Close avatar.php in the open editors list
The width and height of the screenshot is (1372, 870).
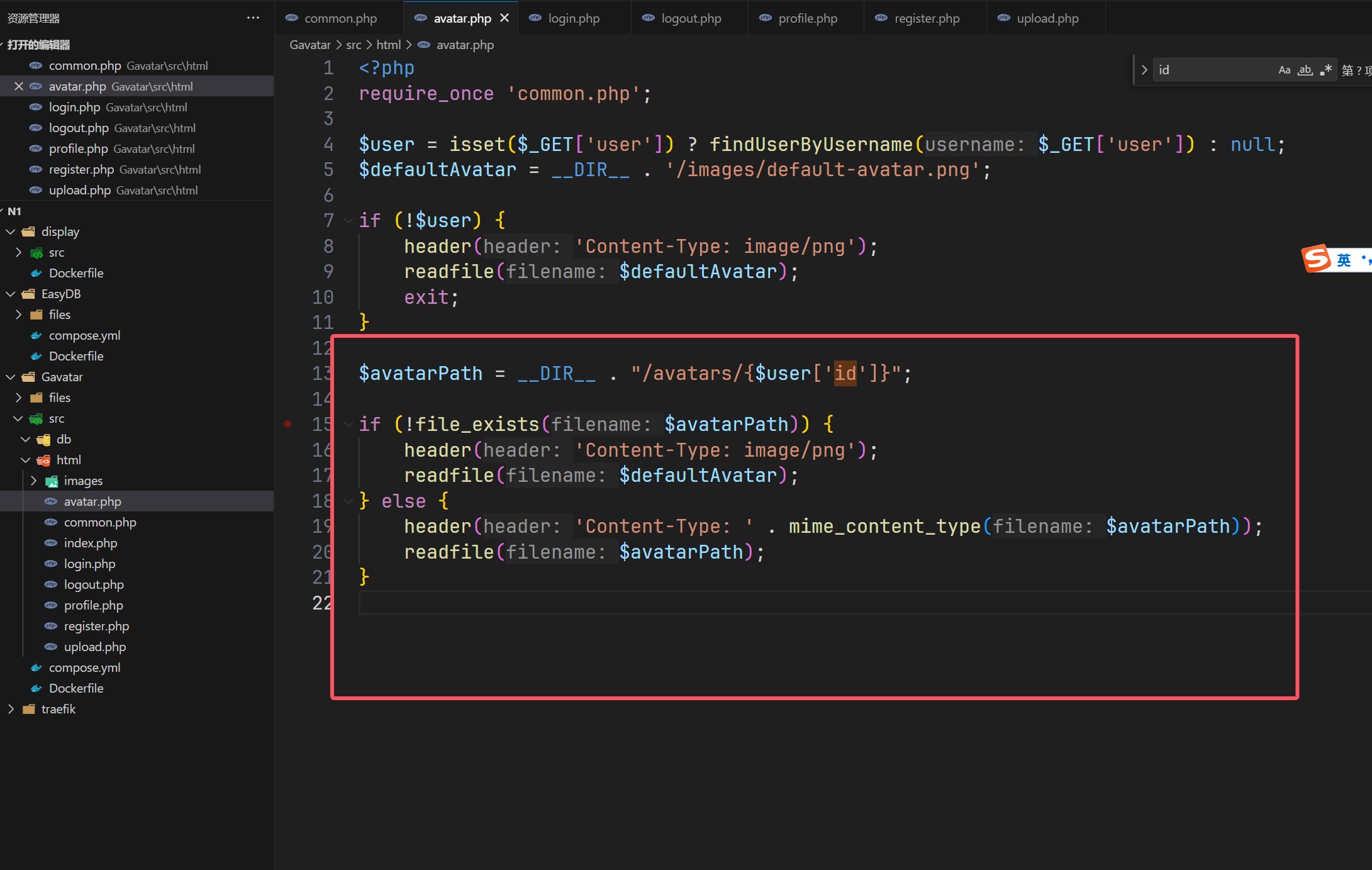19,86
